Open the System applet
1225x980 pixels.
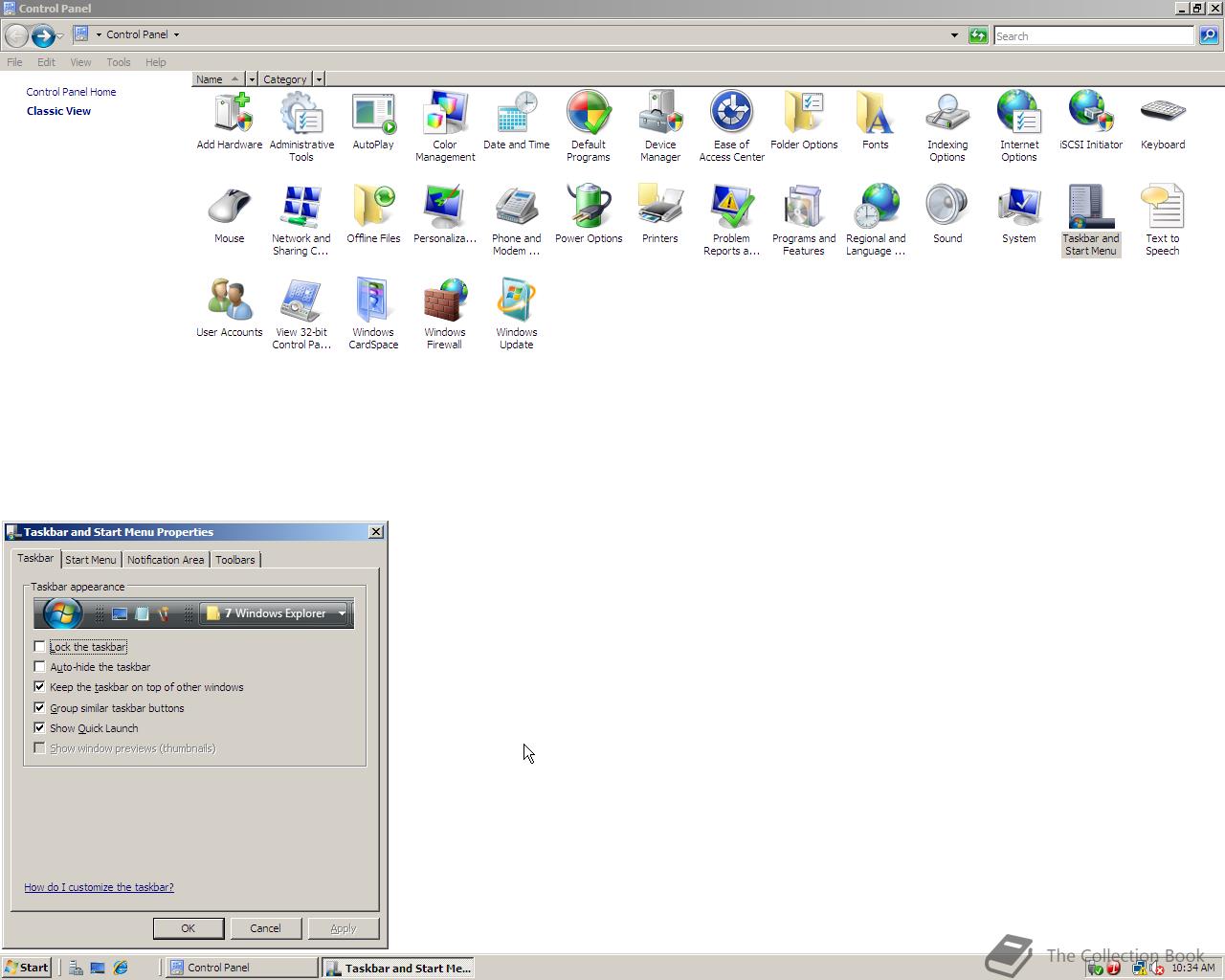pyautogui.click(x=1019, y=215)
